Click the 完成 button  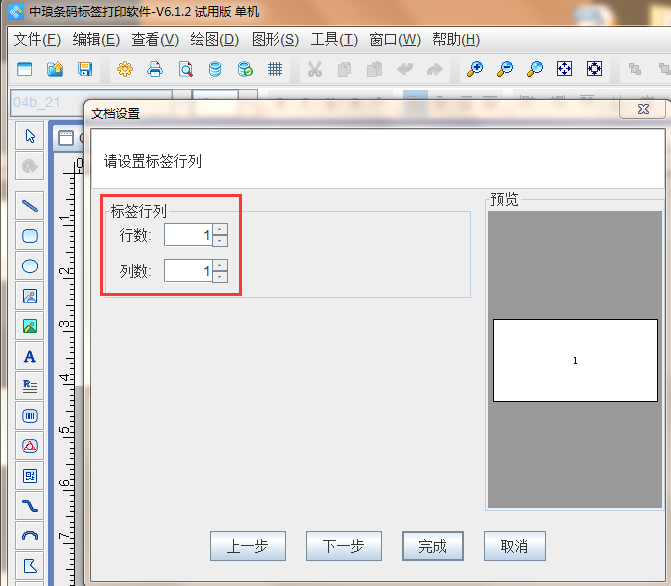[x=432, y=546]
